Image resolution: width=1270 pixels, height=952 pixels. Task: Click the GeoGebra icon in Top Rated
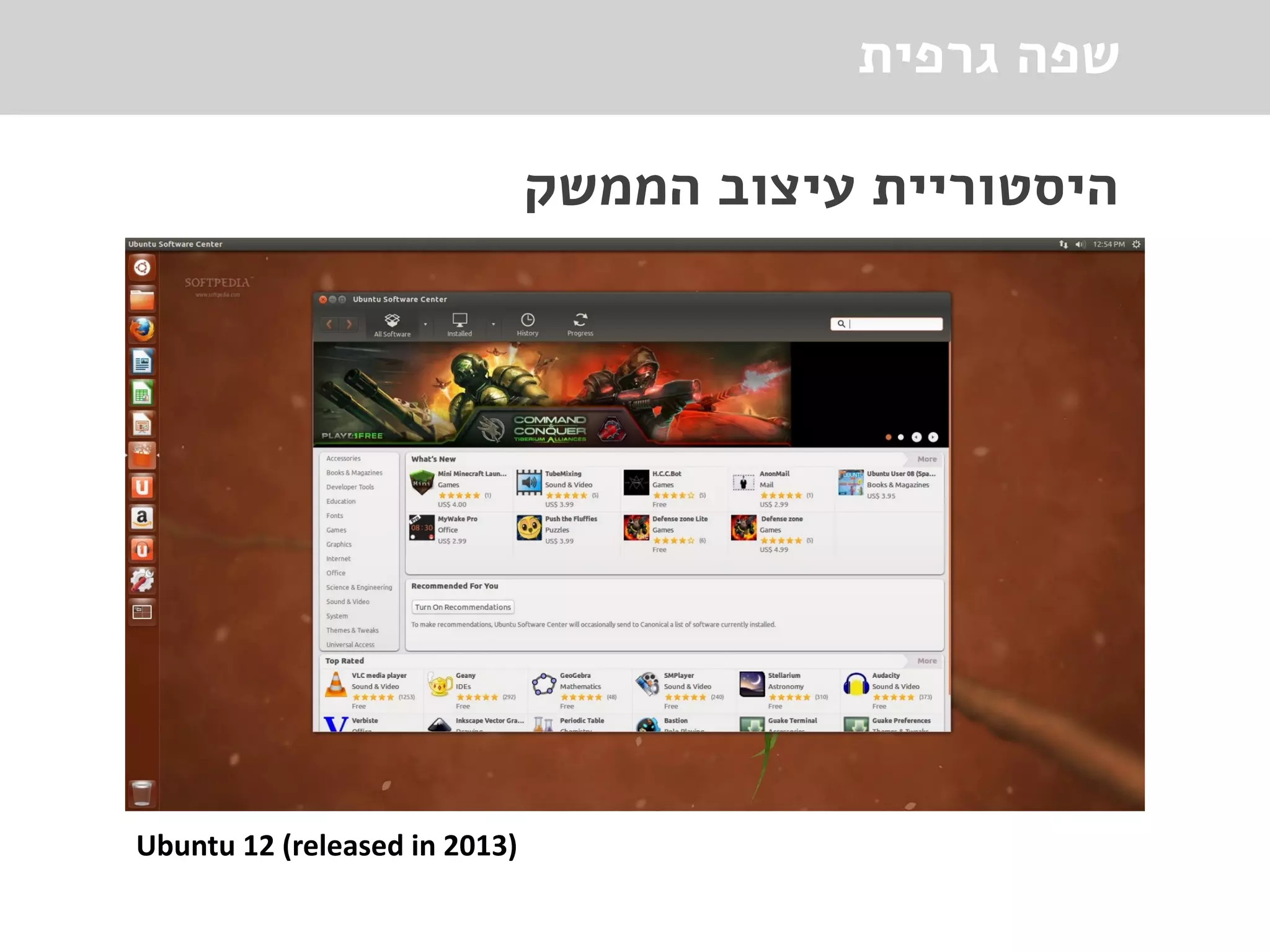(x=544, y=684)
